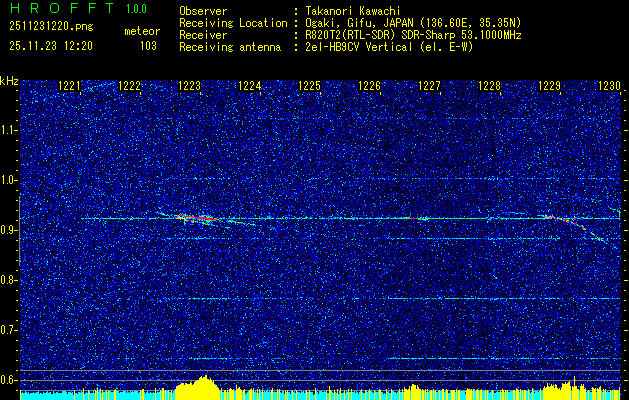
Task: Click time marker 1228
Action: [489, 86]
